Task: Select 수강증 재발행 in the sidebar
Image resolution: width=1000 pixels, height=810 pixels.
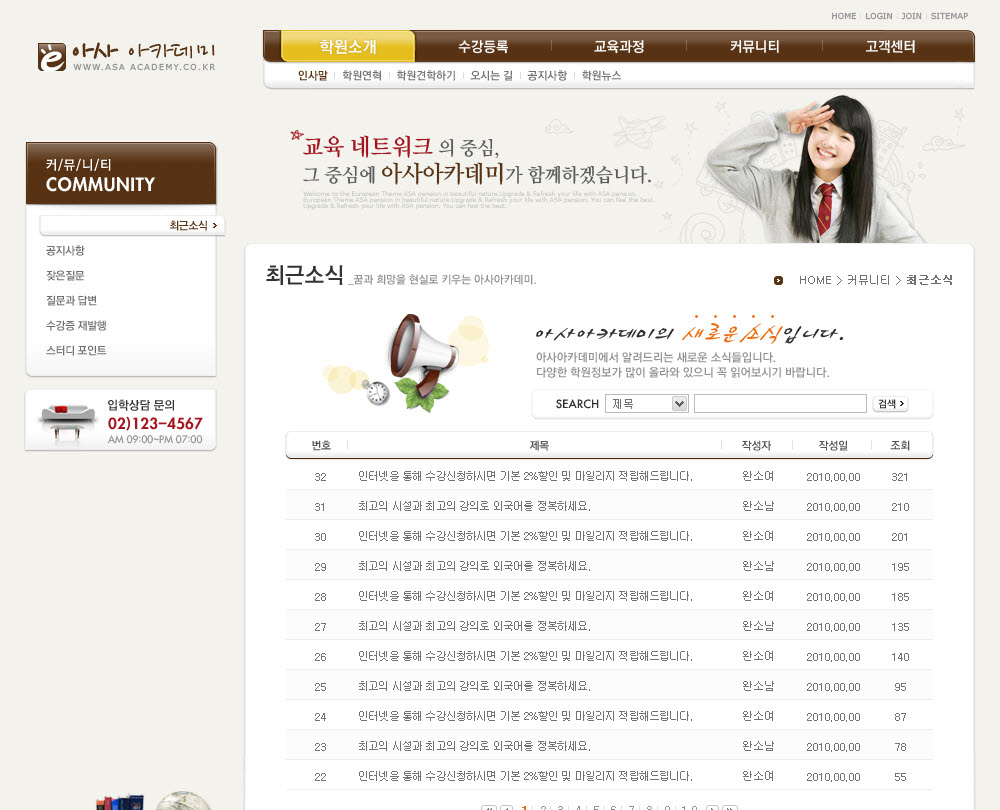Action: [76, 325]
